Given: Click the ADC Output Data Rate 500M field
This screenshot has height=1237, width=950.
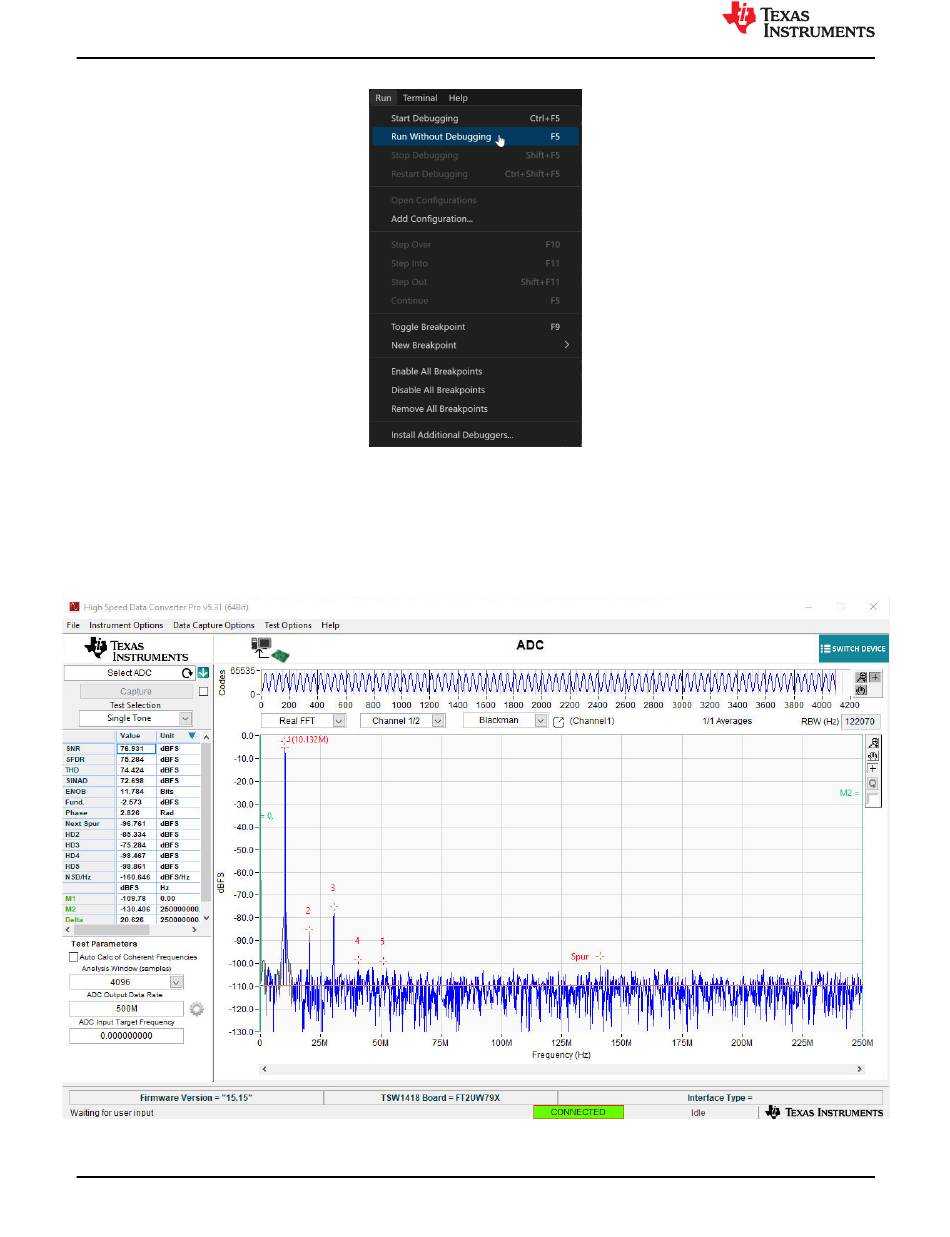Looking at the screenshot, I should [126, 1009].
